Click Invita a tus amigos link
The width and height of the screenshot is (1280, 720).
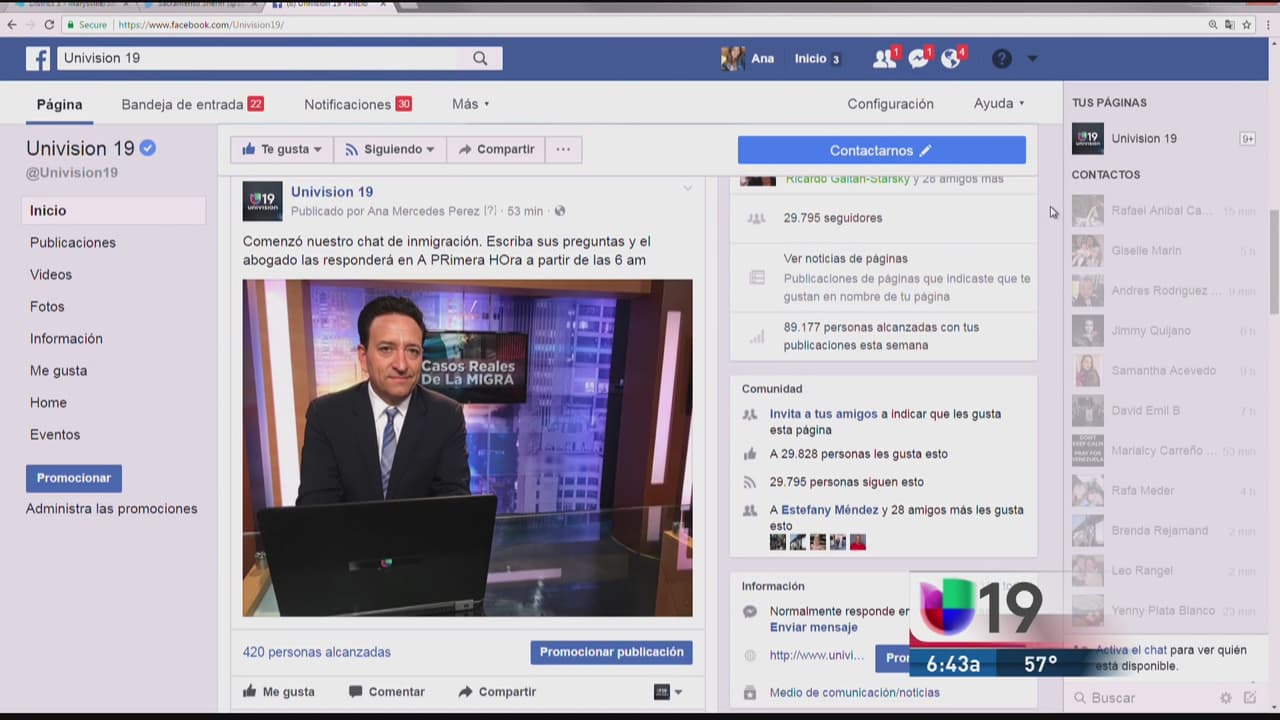click(x=823, y=414)
